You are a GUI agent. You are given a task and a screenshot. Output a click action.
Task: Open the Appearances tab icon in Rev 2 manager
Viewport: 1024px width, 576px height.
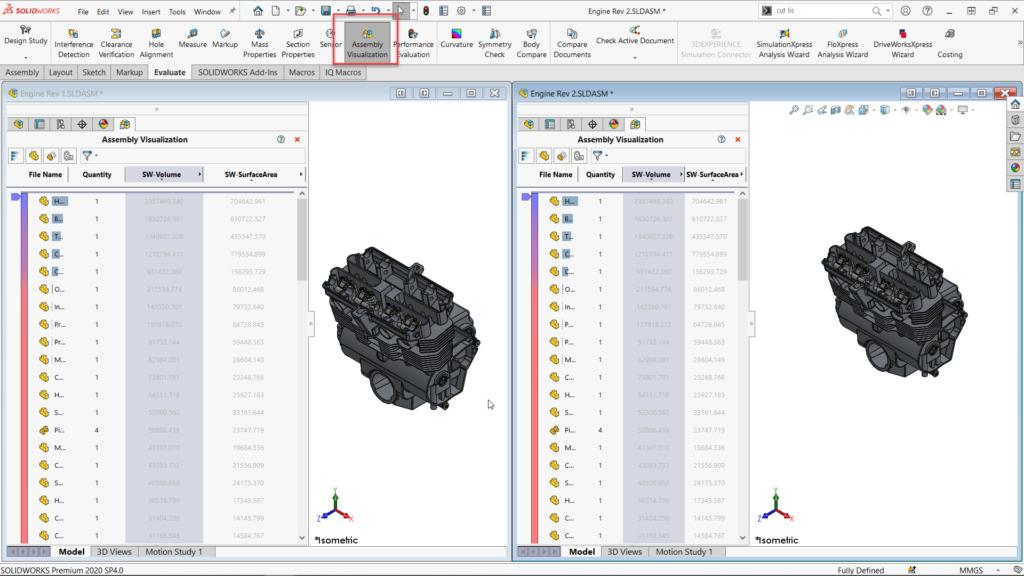613,124
